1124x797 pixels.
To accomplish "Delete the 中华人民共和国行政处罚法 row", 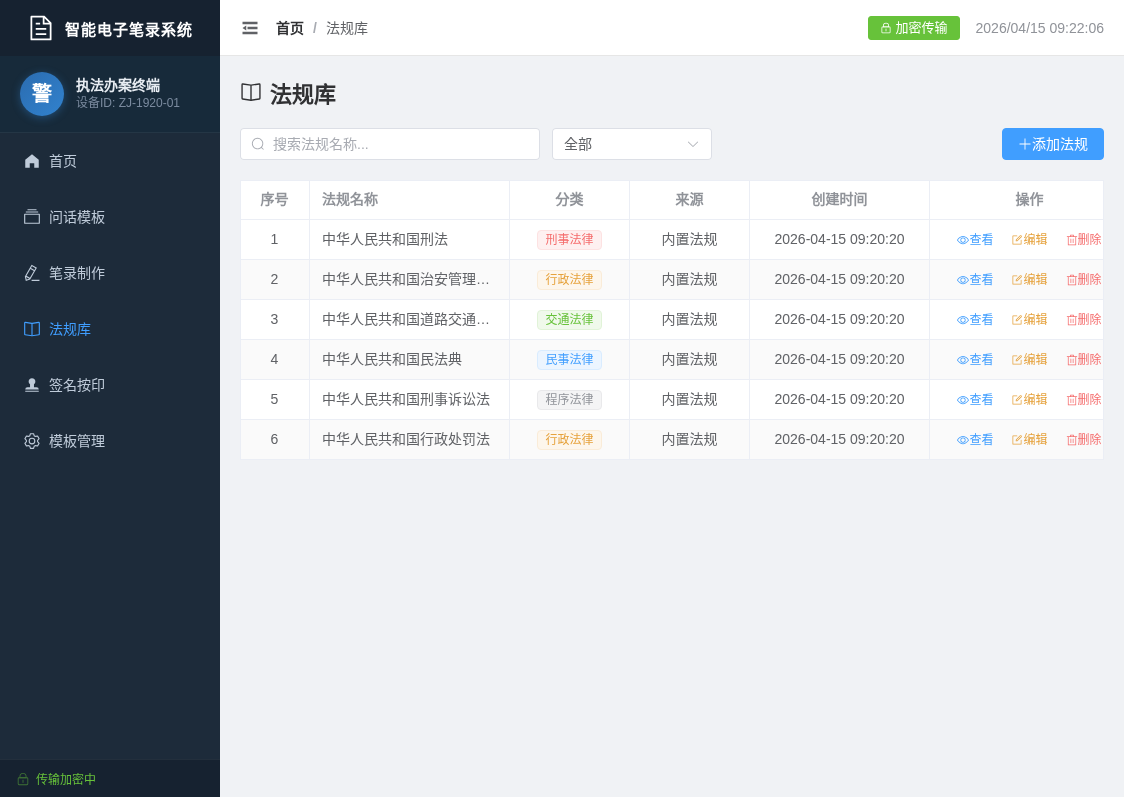I will pos(1084,439).
